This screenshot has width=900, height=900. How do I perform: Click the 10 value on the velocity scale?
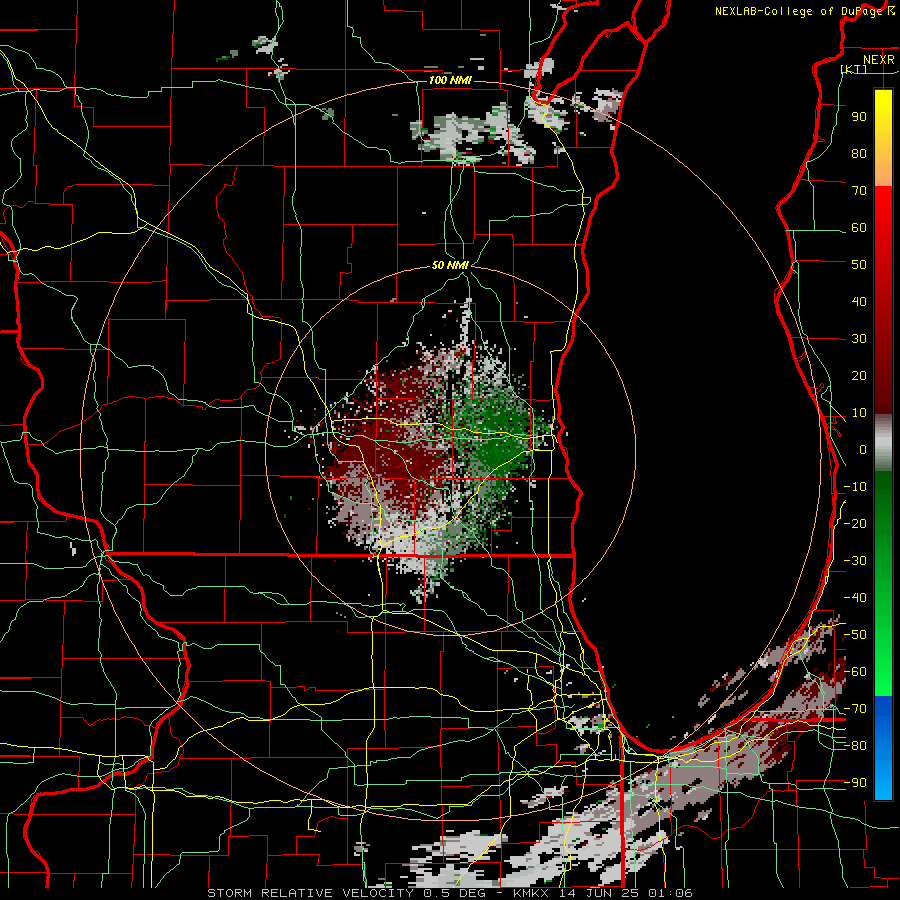[x=859, y=413]
